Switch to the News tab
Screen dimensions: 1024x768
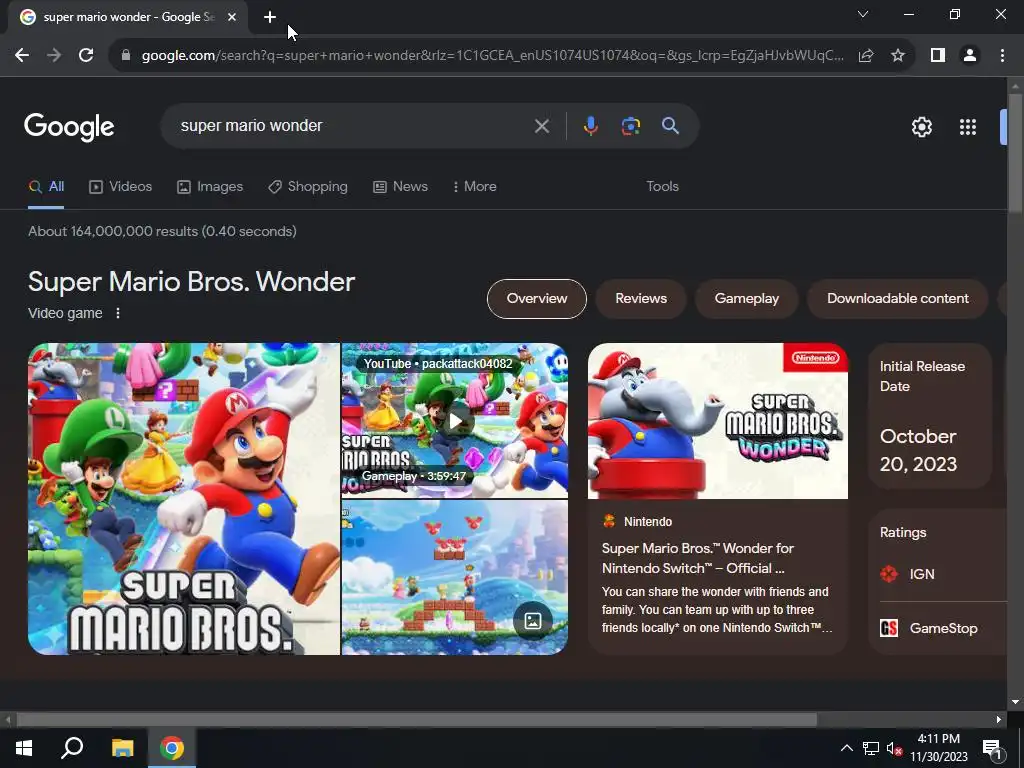coord(400,187)
